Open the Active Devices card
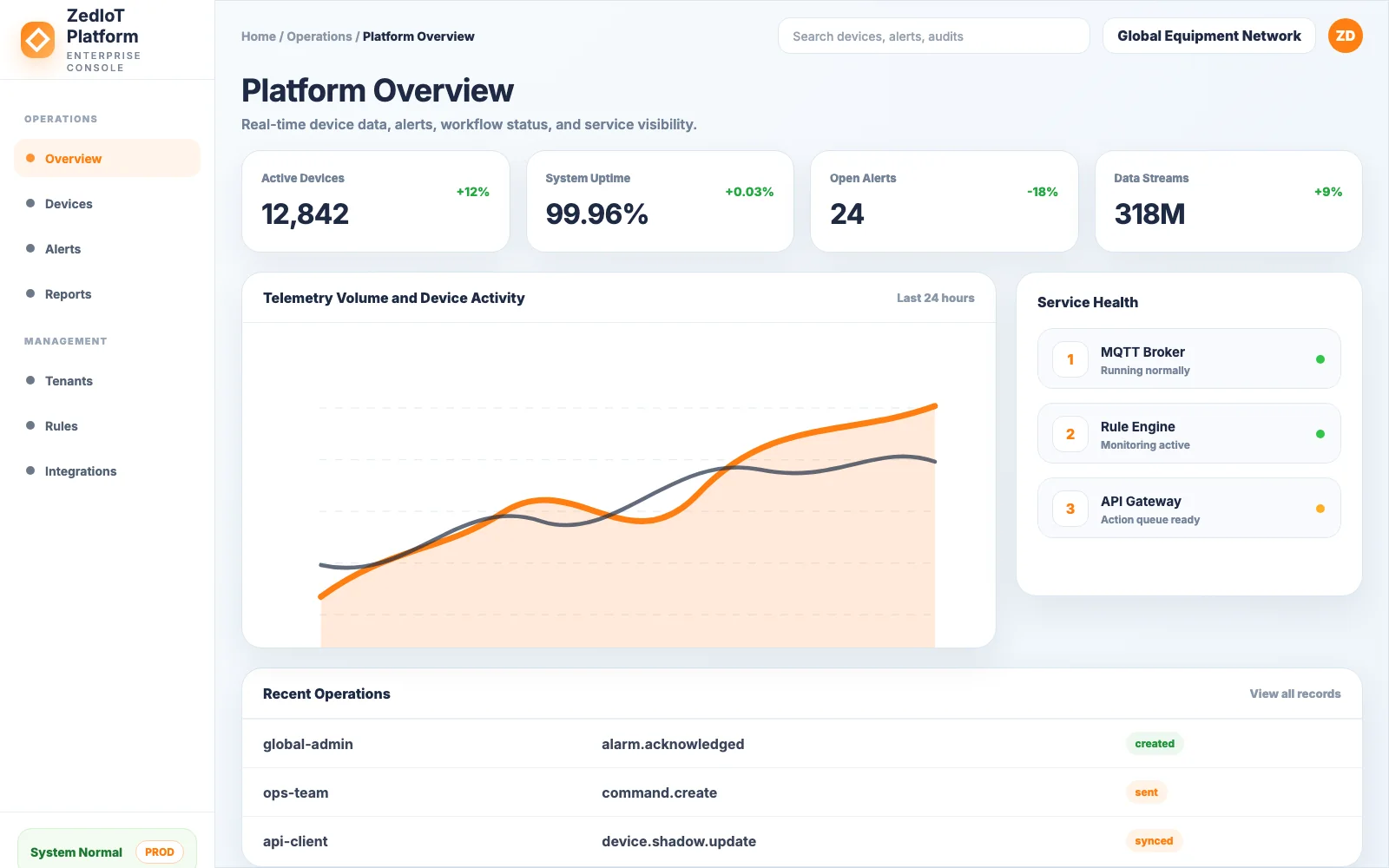The height and width of the screenshot is (868, 1389). (375, 201)
